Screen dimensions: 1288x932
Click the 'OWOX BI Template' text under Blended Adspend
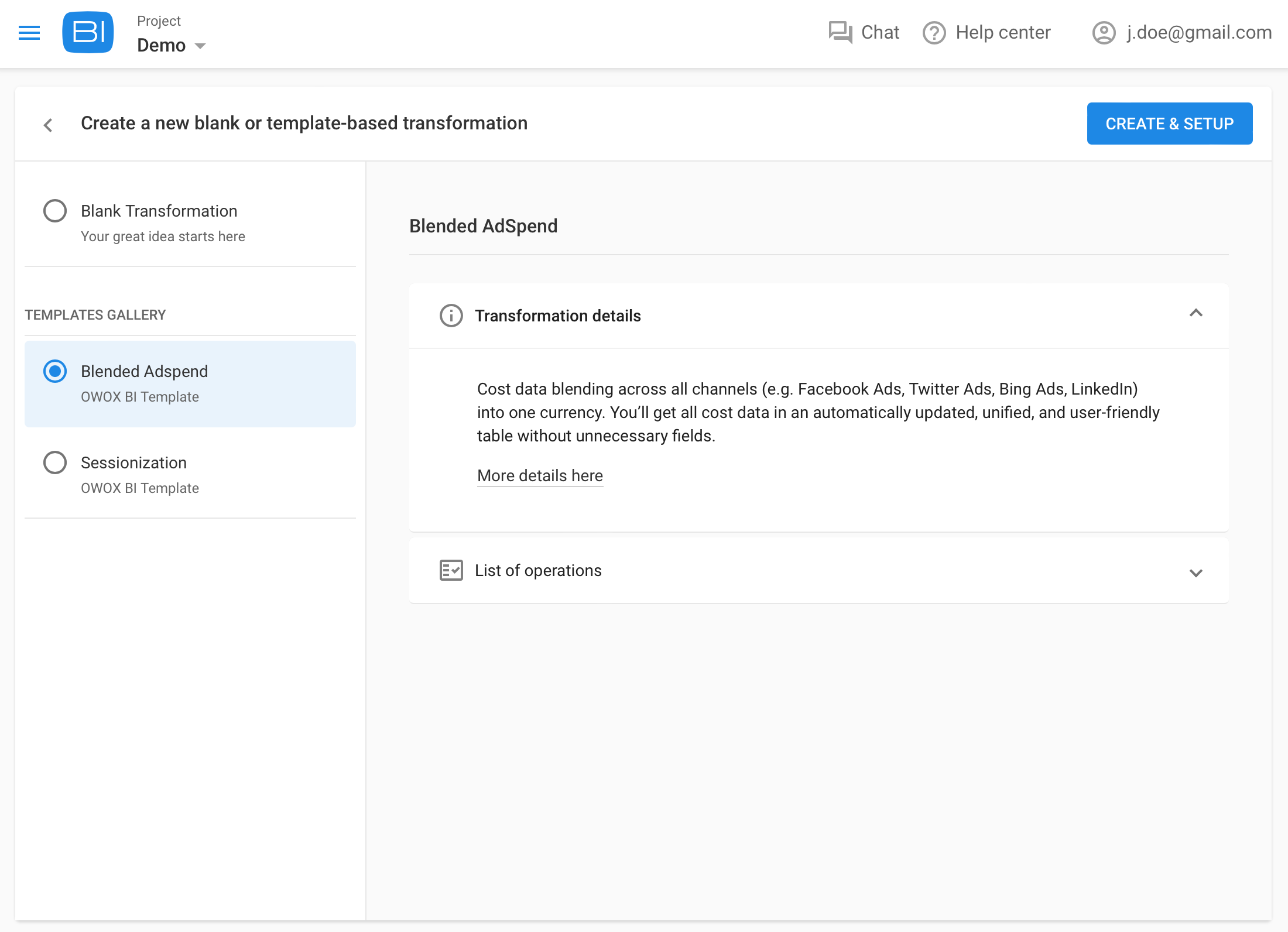pos(140,397)
